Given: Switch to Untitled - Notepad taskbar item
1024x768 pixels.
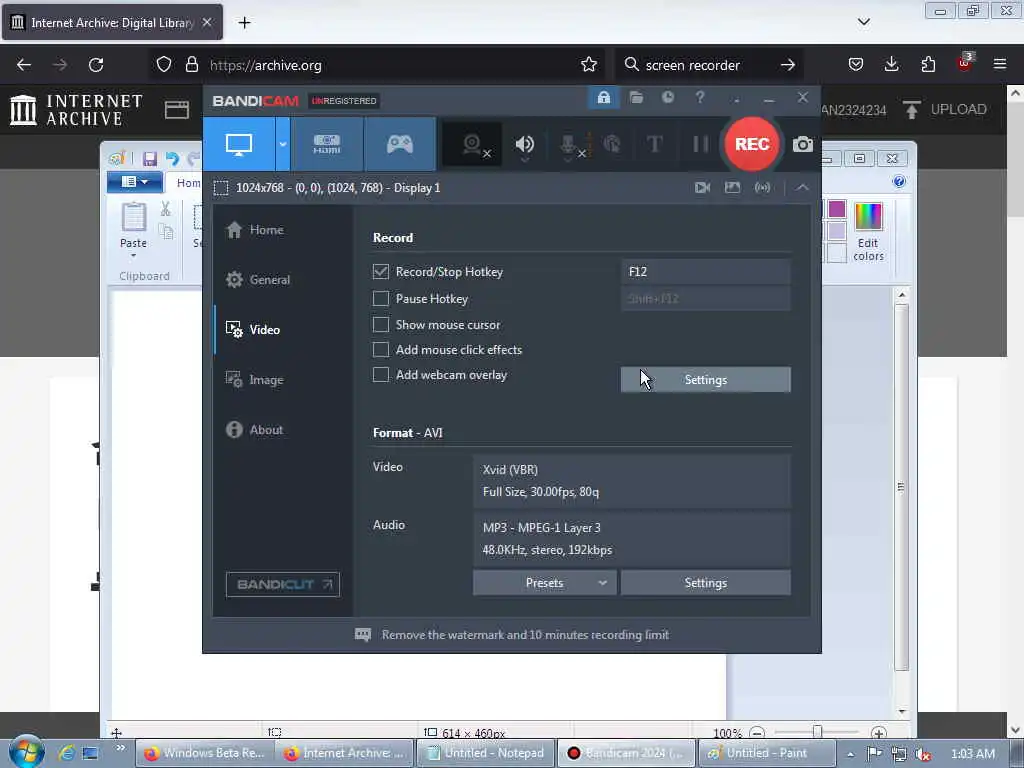Looking at the screenshot, I should 485,753.
